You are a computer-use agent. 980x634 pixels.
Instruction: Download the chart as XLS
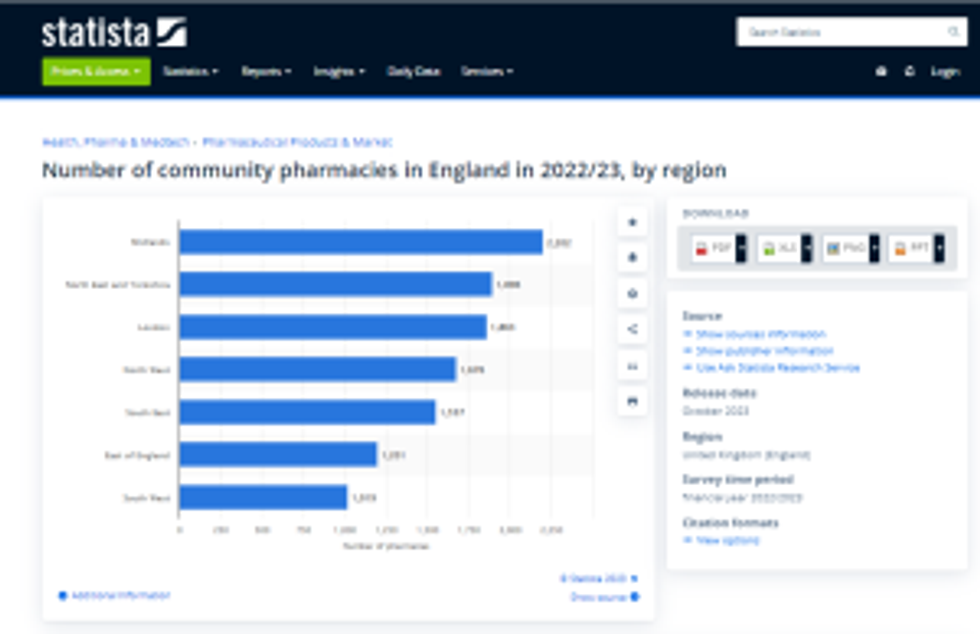coord(780,248)
